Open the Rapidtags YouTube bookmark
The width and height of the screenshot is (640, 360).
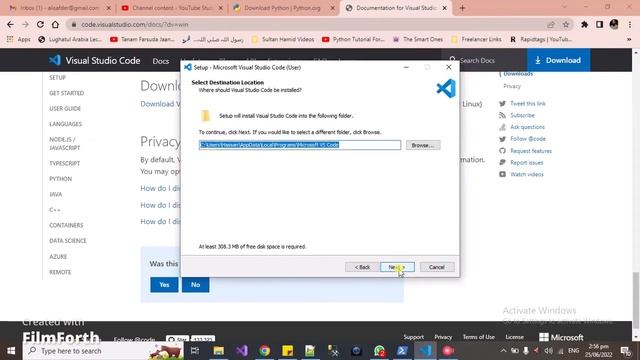tap(541, 39)
